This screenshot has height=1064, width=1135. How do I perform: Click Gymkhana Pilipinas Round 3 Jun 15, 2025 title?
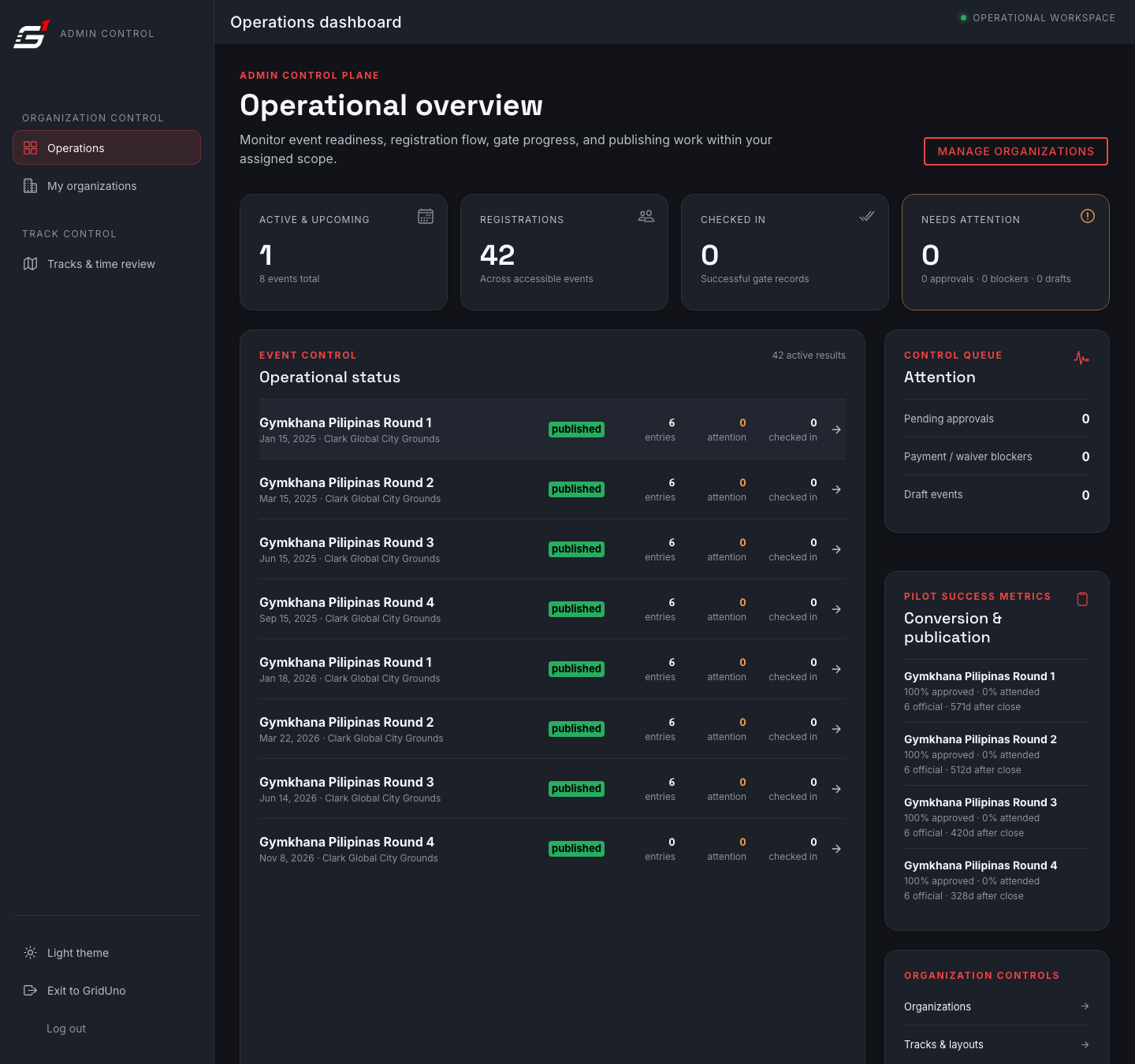(x=347, y=542)
